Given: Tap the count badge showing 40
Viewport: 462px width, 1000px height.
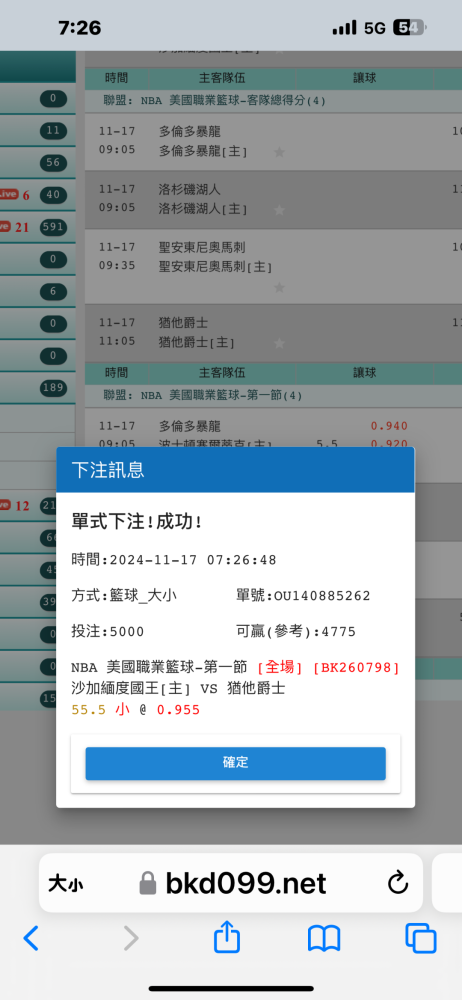Looking at the screenshot, I should 53,195.
